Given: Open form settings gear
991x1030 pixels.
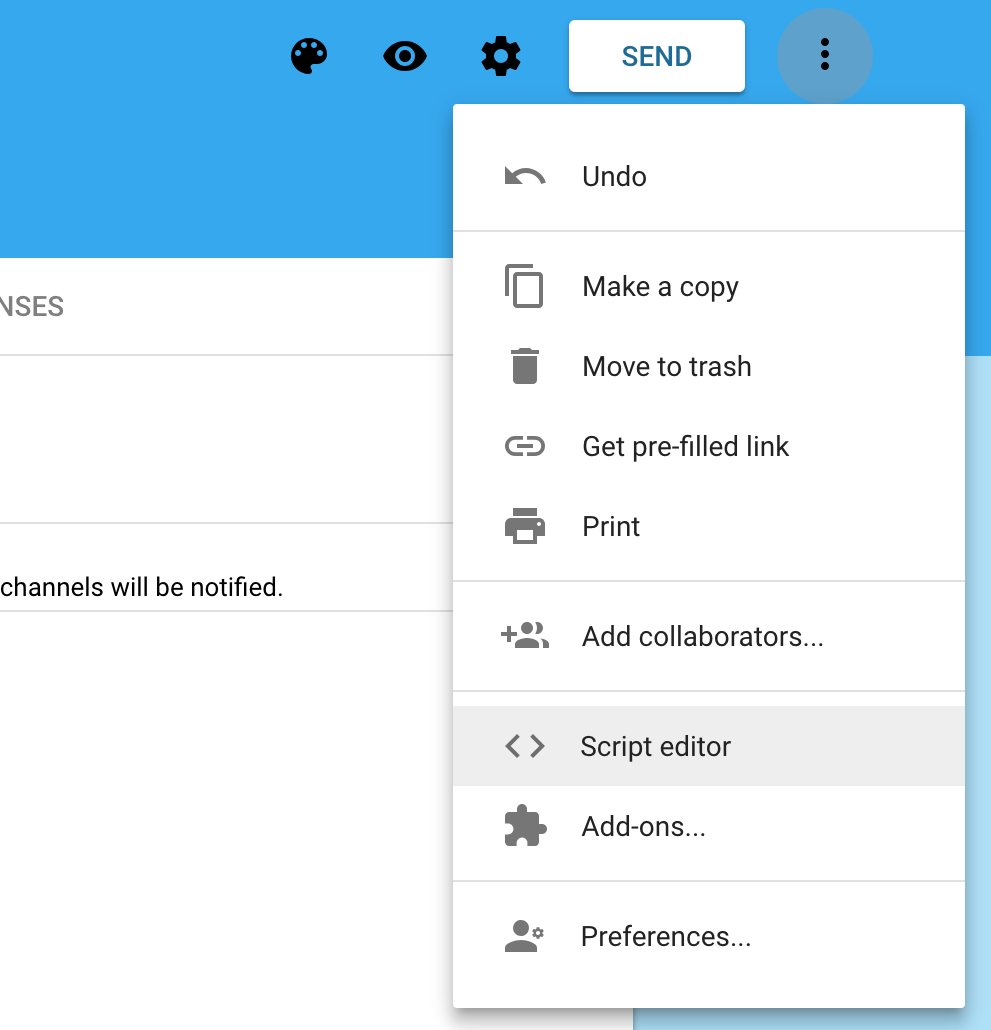Looking at the screenshot, I should (x=501, y=57).
